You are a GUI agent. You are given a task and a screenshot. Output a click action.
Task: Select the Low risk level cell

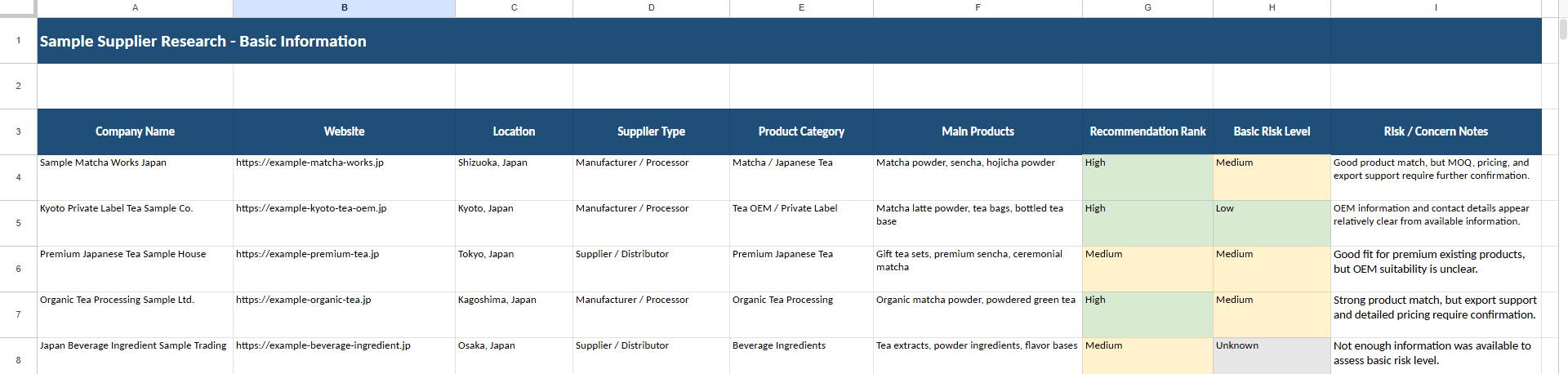click(1272, 223)
